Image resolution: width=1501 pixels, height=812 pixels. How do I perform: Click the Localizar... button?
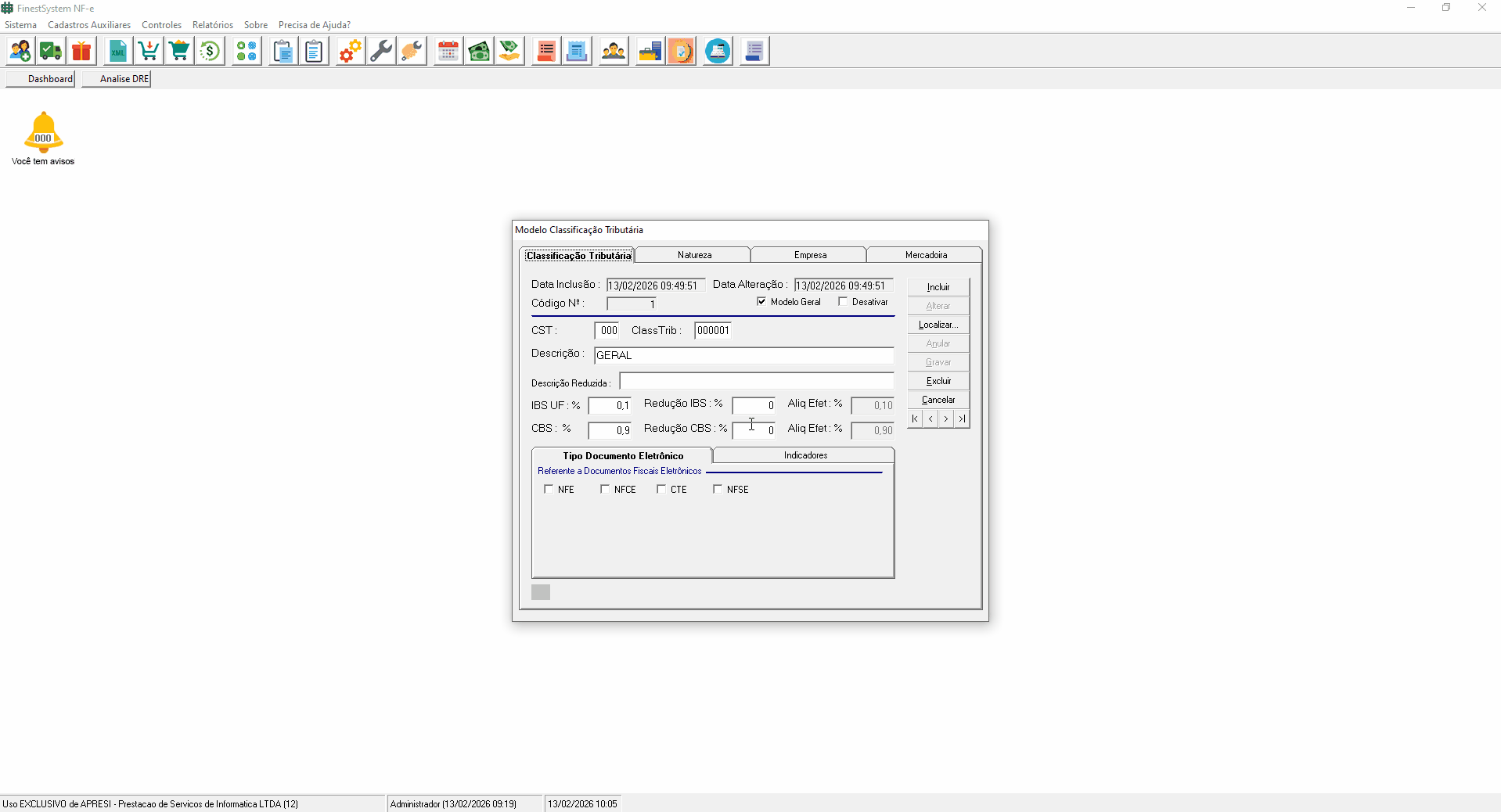[x=938, y=325]
